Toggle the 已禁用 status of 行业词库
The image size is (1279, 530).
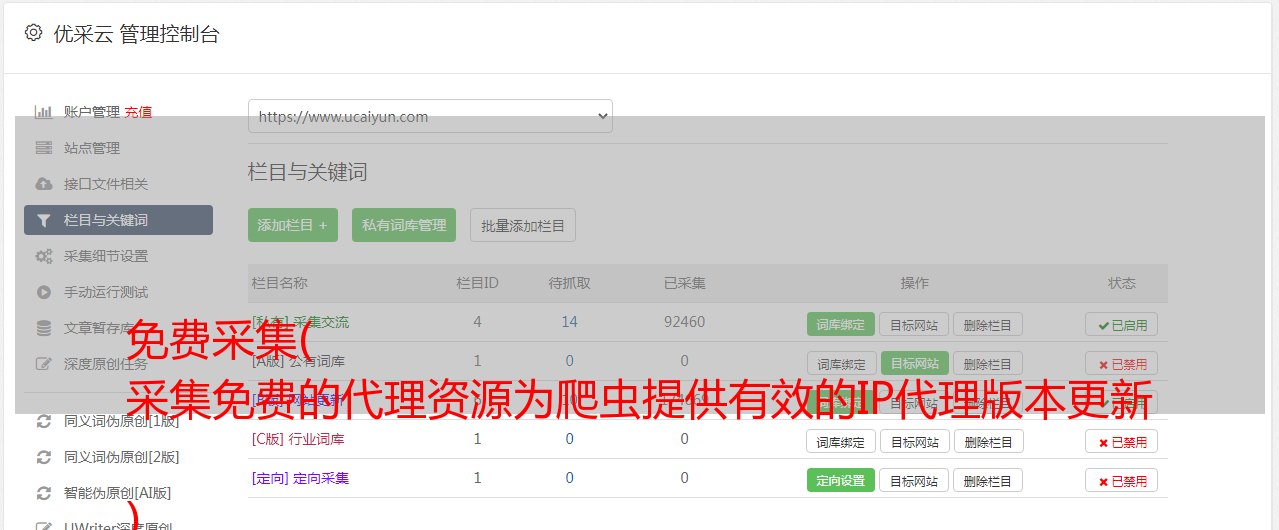[x=1122, y=441]
